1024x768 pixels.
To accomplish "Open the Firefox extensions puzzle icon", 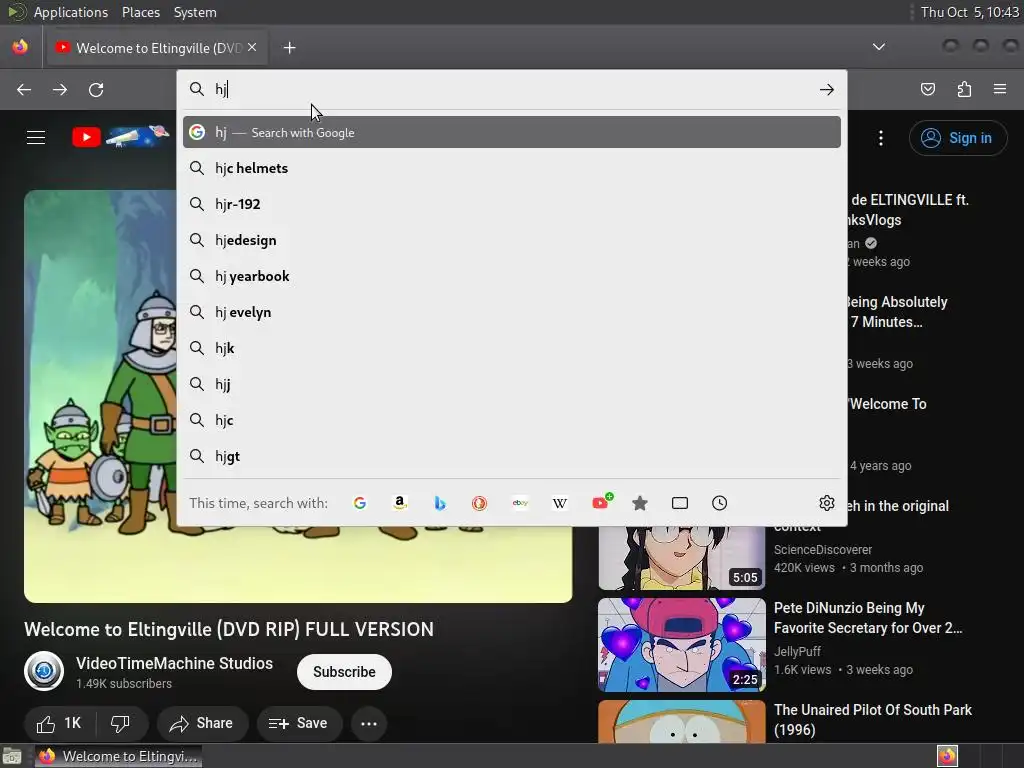I will [964, 89].
